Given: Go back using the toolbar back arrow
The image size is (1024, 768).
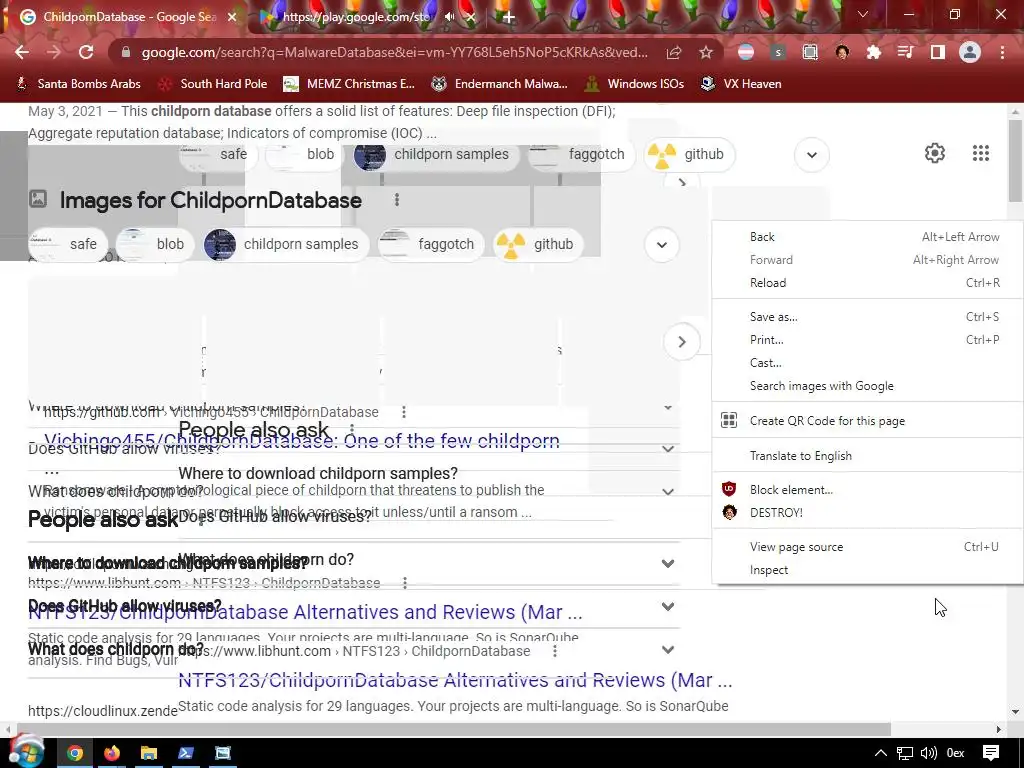Looking at the screenshot, I should [x=22, y=52].
